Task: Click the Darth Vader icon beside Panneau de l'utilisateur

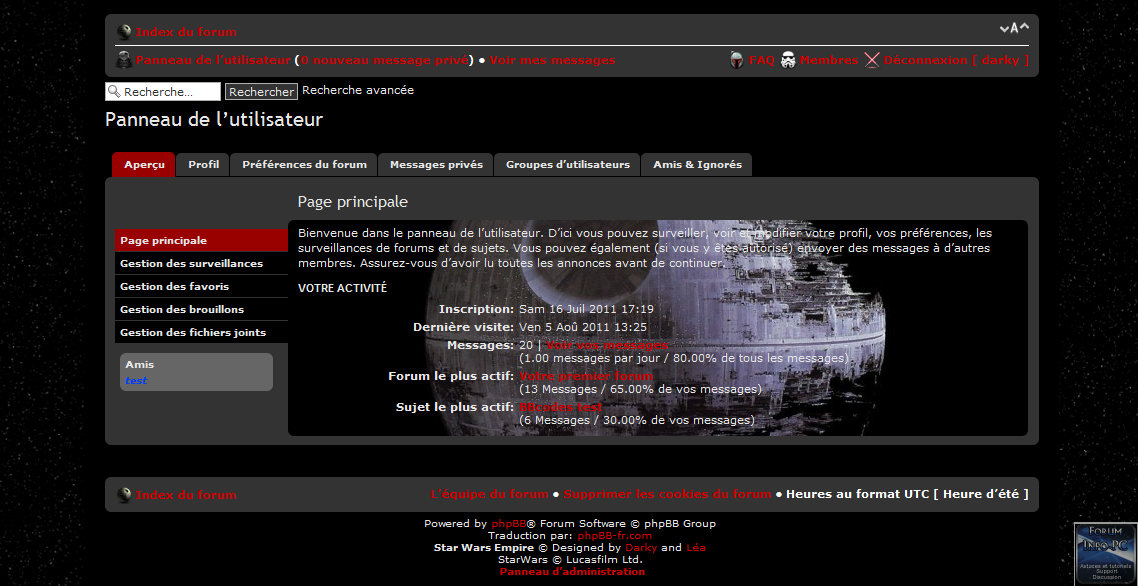Action: click(124, 60)
